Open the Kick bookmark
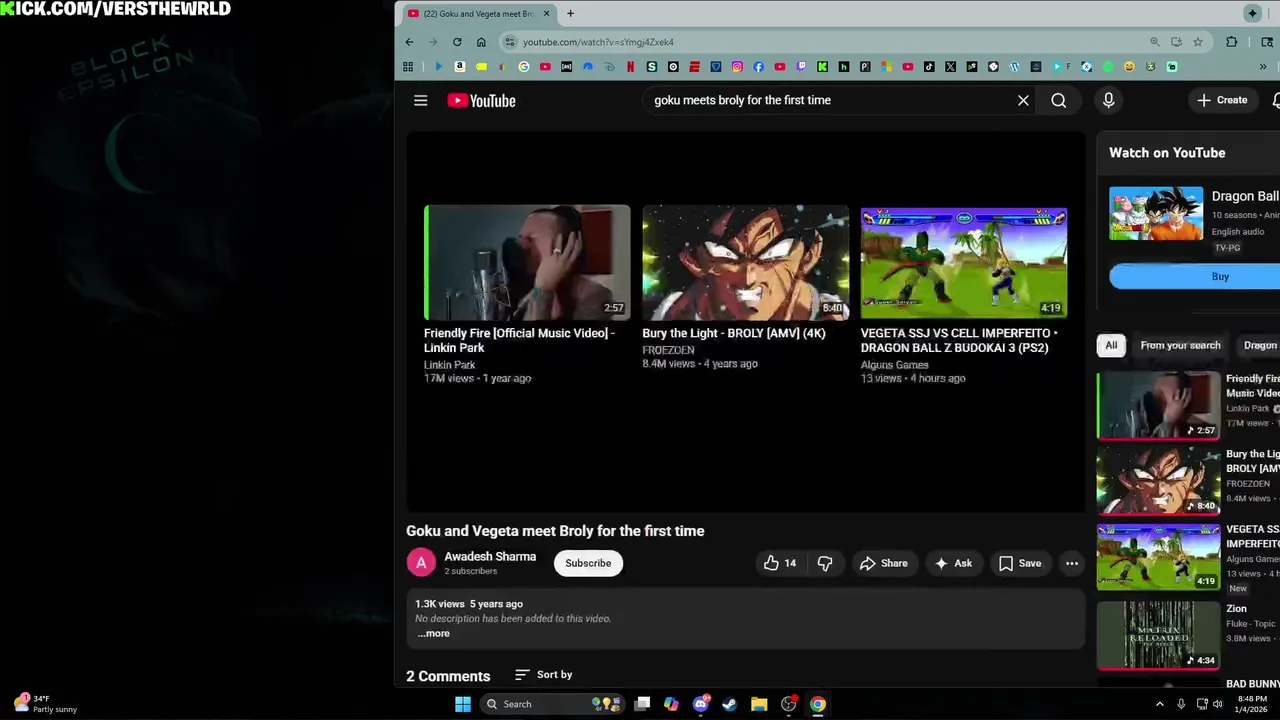The image size is (1280, 720). click(822, 67)
